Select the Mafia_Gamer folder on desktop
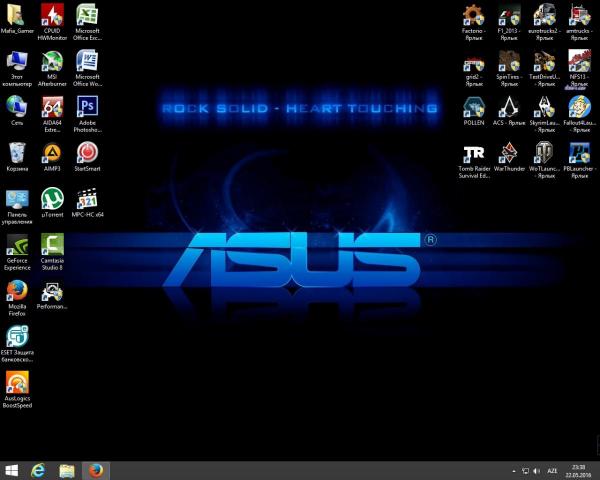This screenshot has width=600, height=480. [17, 15]
